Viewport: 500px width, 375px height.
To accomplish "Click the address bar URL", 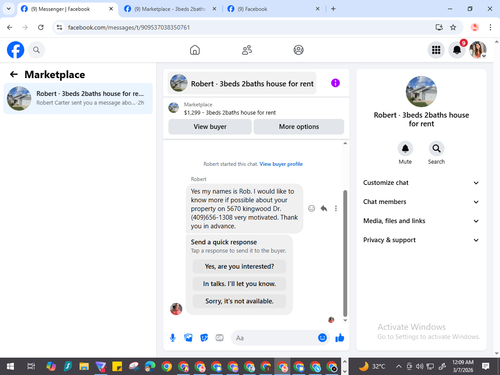I will click(129, 27).
